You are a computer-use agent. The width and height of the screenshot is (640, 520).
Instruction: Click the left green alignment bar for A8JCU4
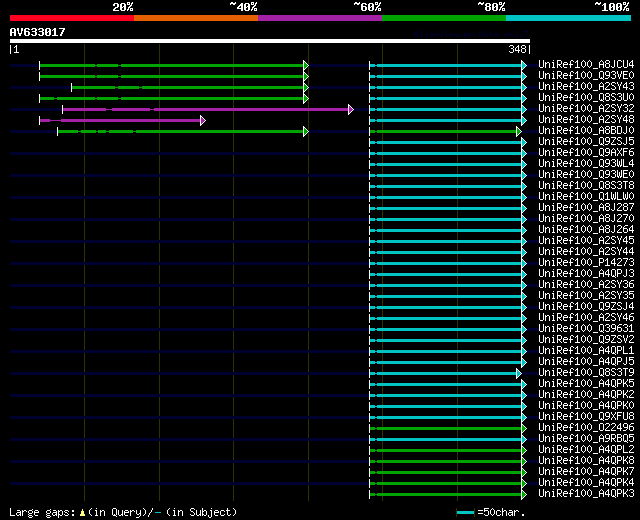pos(172,65)
